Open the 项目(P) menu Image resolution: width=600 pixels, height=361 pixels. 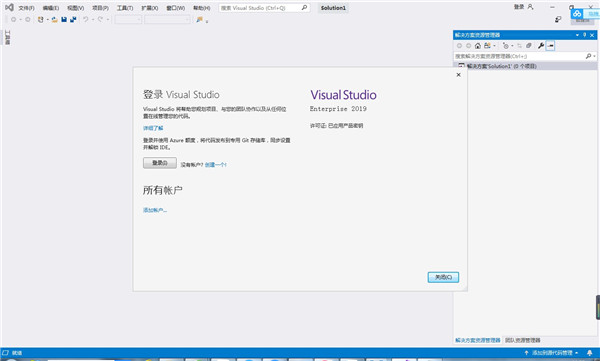100,8
